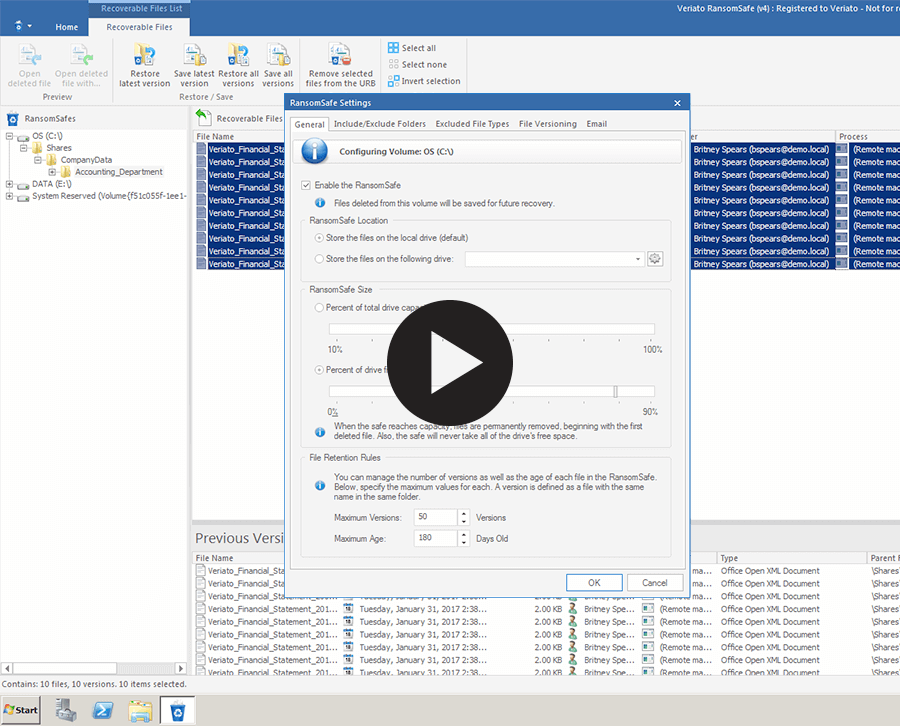Click the OK button
The image size is (900, 726).
coord(594,583)
